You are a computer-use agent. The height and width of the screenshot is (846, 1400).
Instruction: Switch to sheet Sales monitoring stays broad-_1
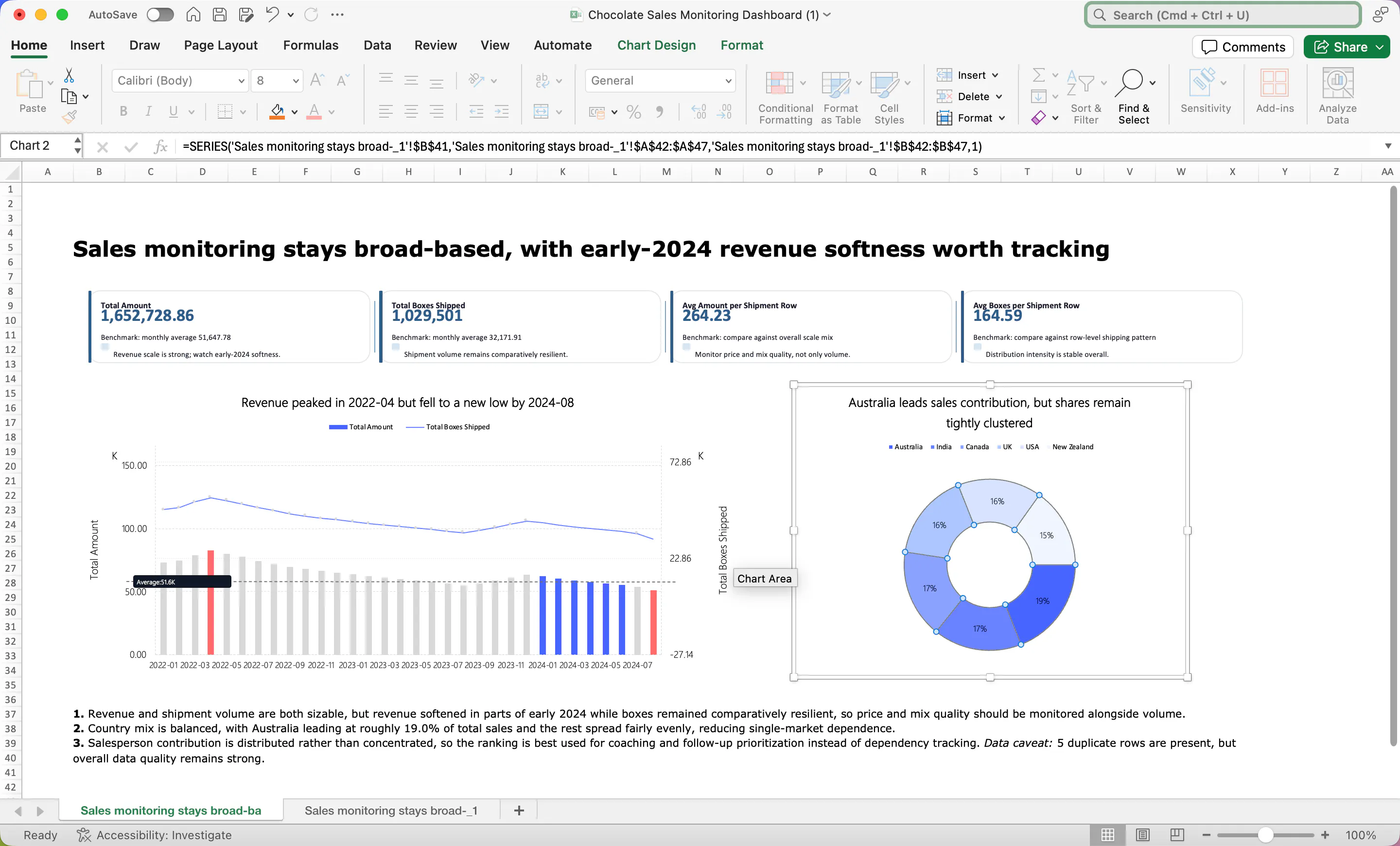click(x=391, y=810)
